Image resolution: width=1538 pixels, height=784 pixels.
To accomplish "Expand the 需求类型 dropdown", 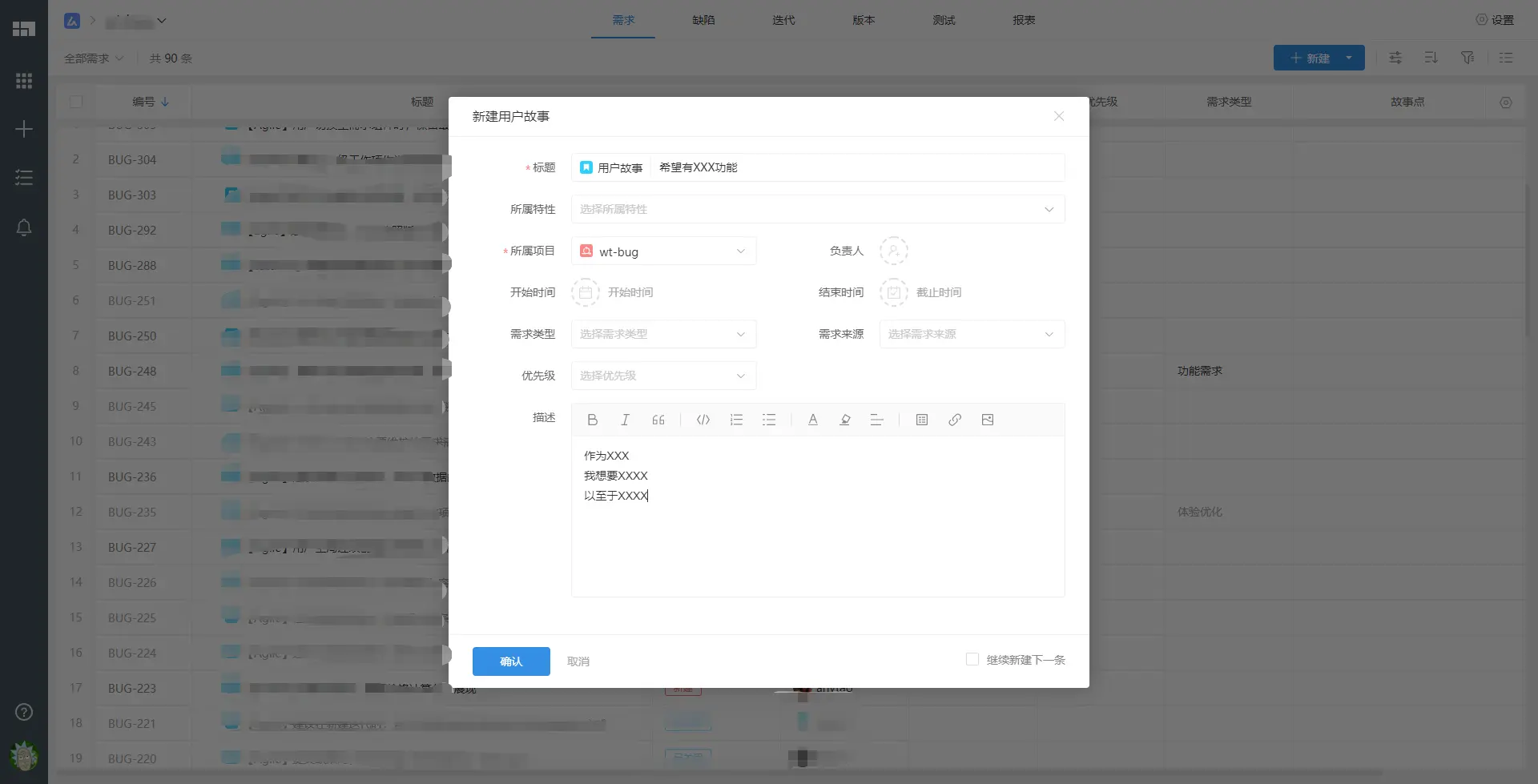I will (x=663, y=334).
